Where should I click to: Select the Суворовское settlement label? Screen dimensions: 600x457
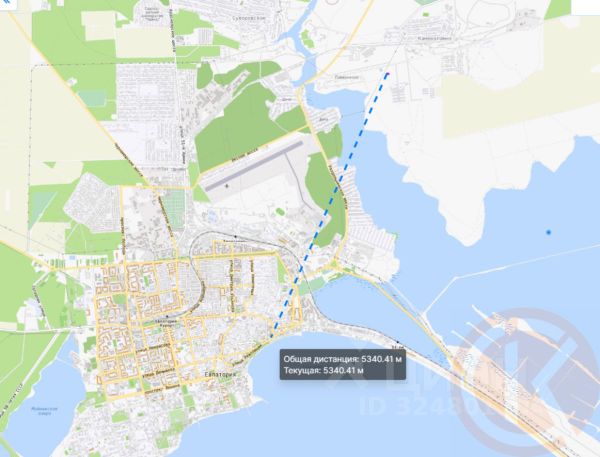click(250, 18)
